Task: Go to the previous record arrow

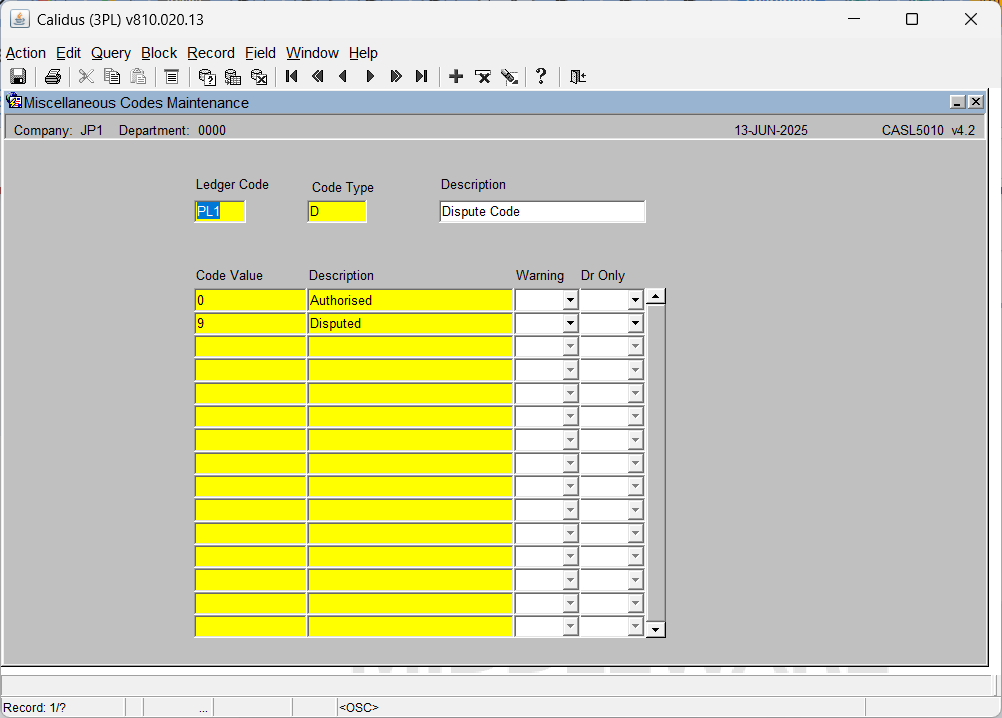Action: tap(343, 77)
